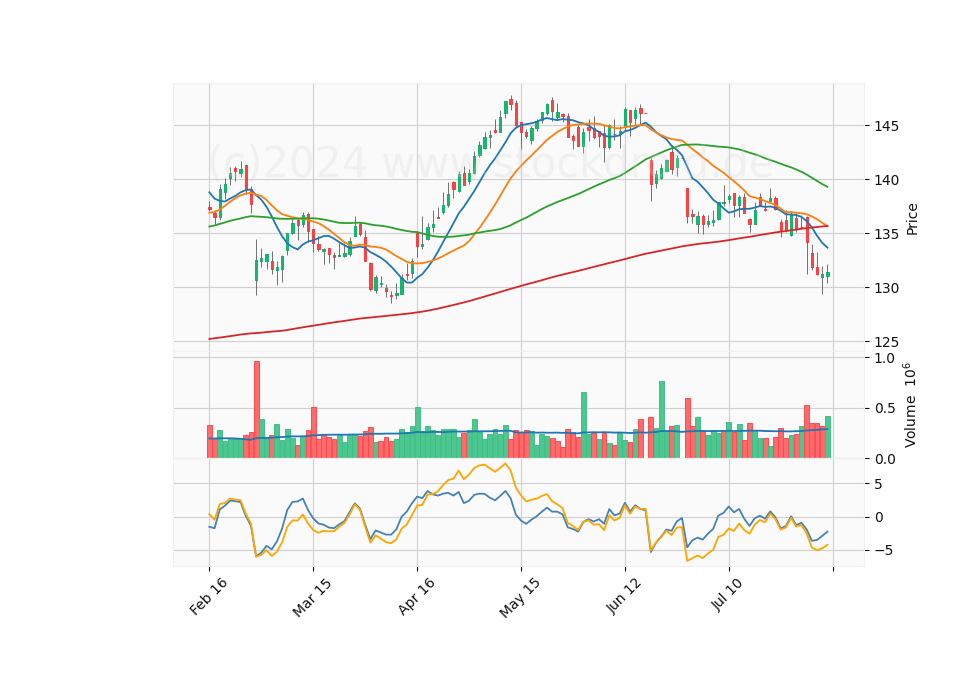This screenshot has height=690, width=960.
Task: Click the Feb 16 date label
Action: coord(208,596)
